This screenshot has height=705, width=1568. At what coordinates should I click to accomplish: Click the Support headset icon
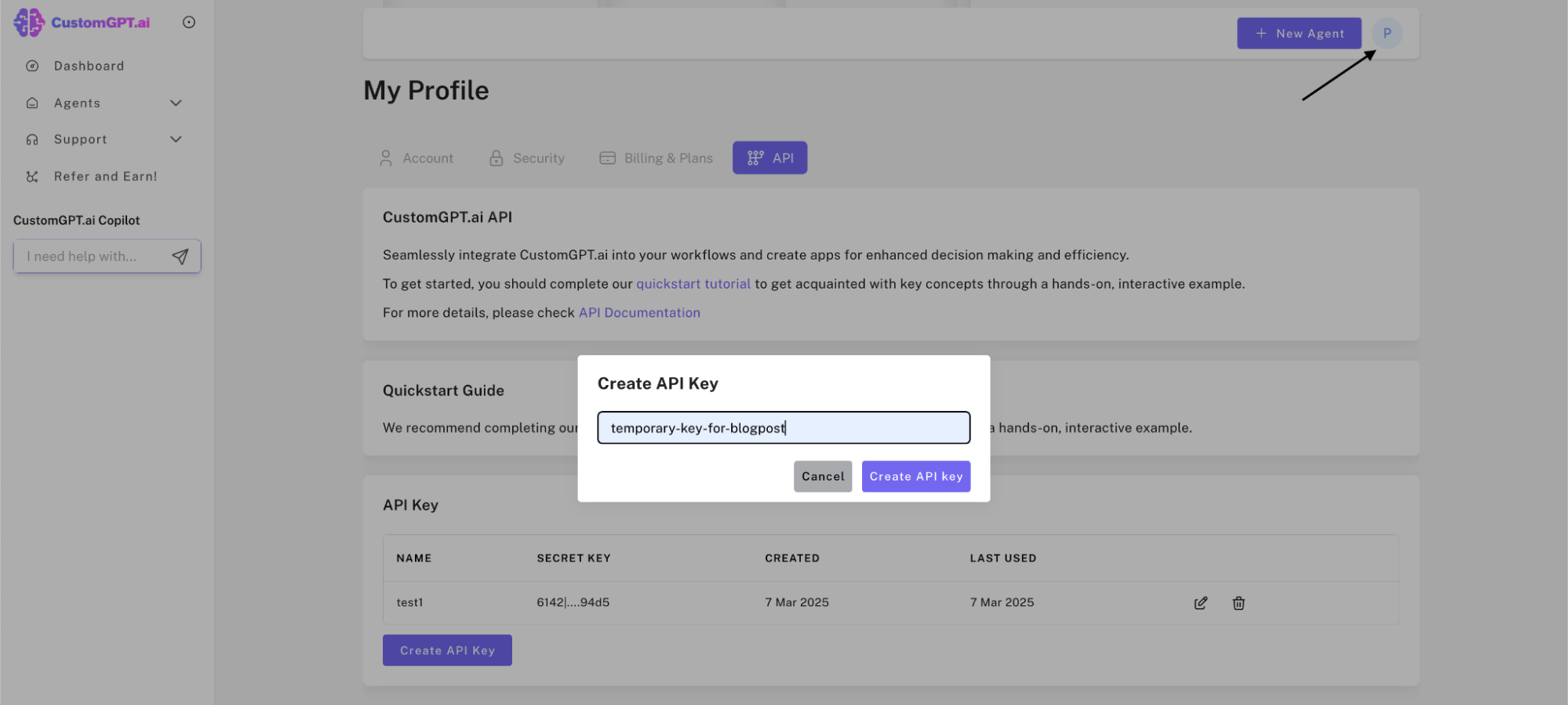[x=32, y=140]
